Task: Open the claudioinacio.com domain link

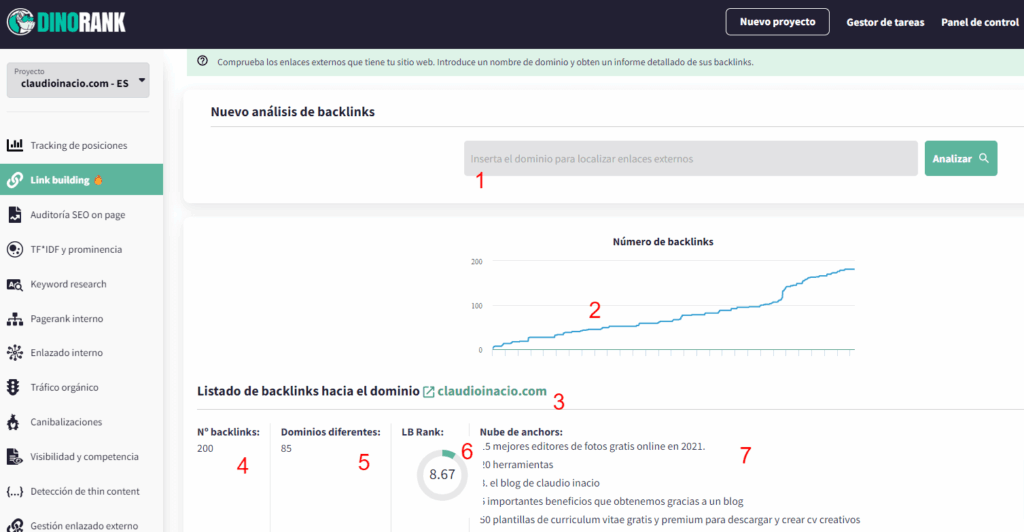Action: 492,391
